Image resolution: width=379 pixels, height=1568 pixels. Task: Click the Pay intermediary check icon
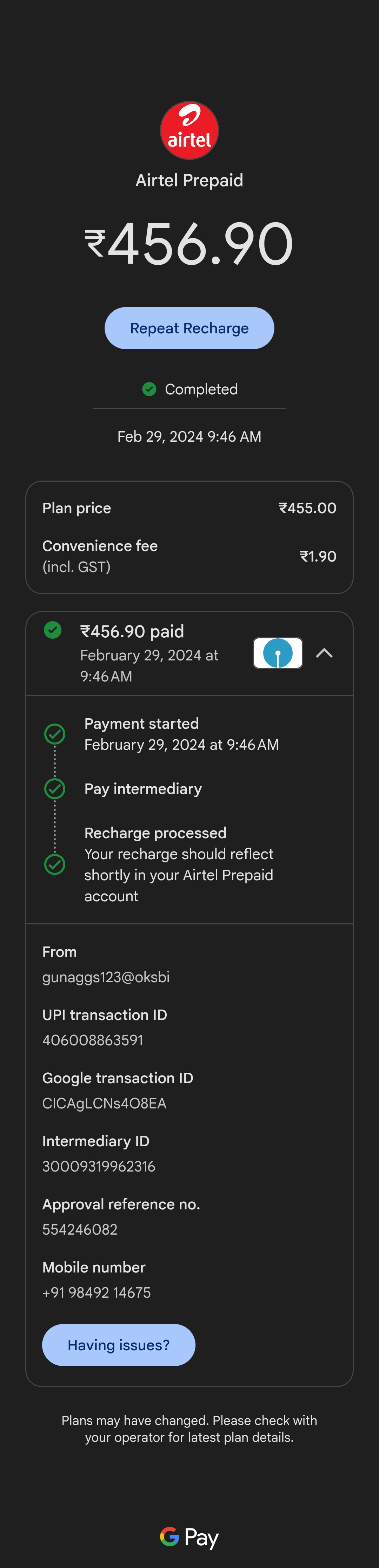55,789
